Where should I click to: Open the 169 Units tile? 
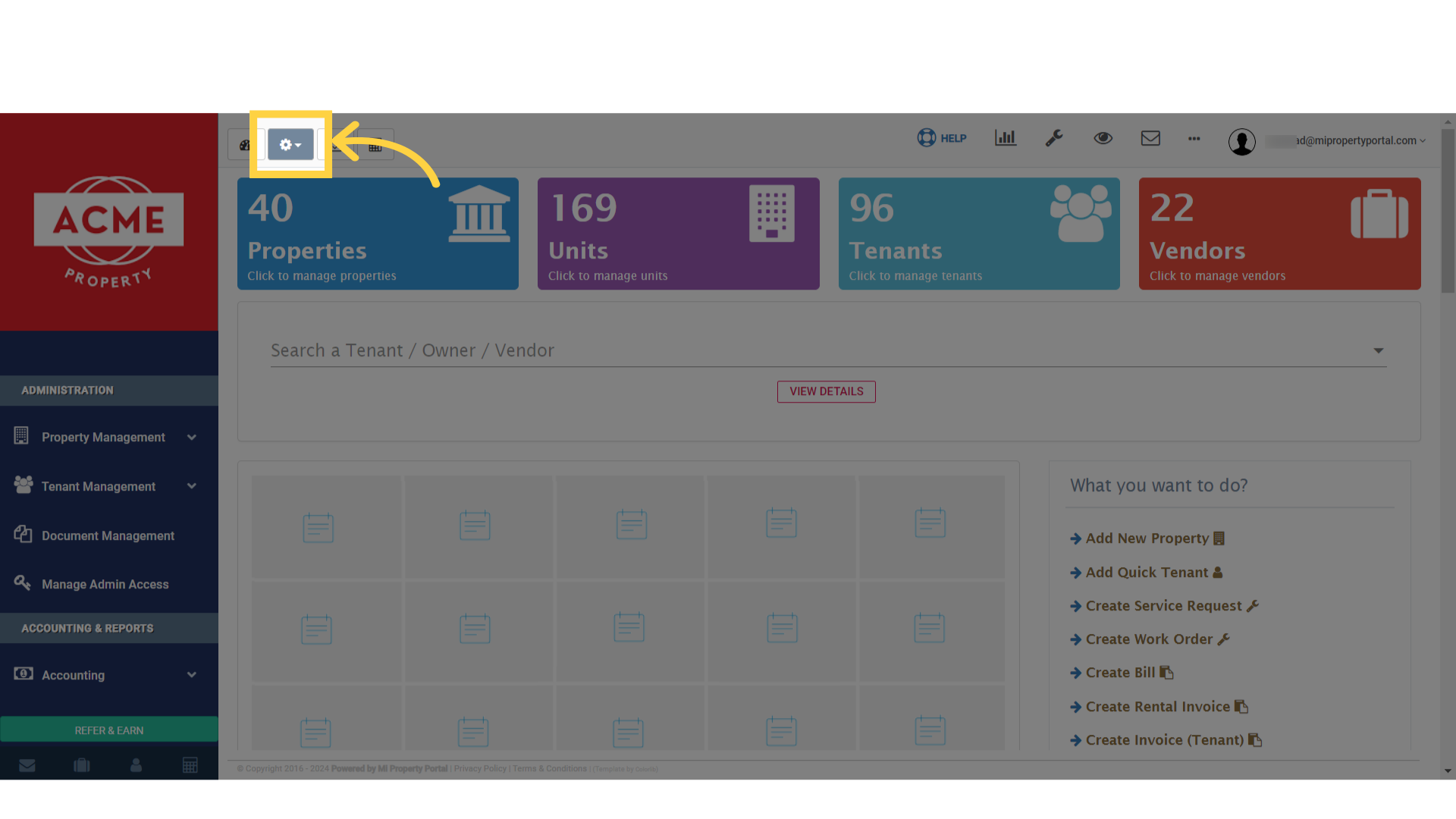(x=679, y=234)
